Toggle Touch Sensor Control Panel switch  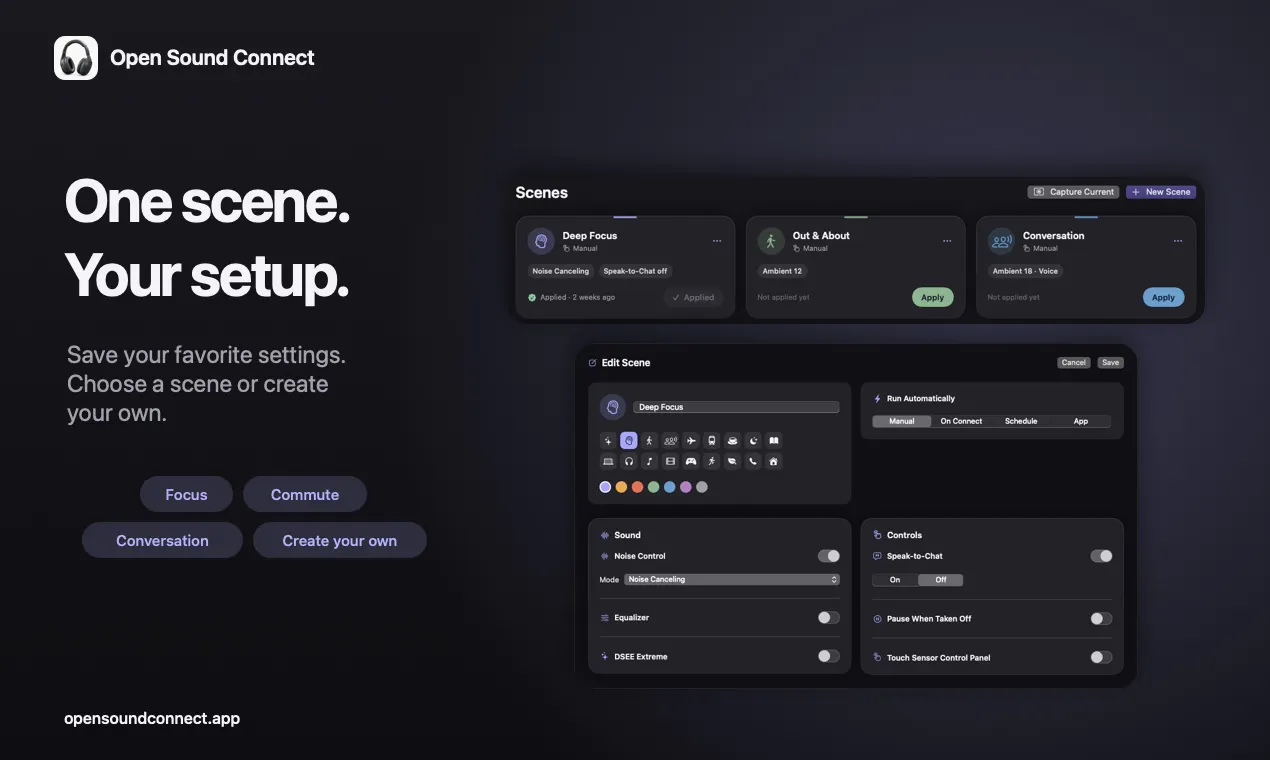pyautogui.click(x=1101, y=657)
